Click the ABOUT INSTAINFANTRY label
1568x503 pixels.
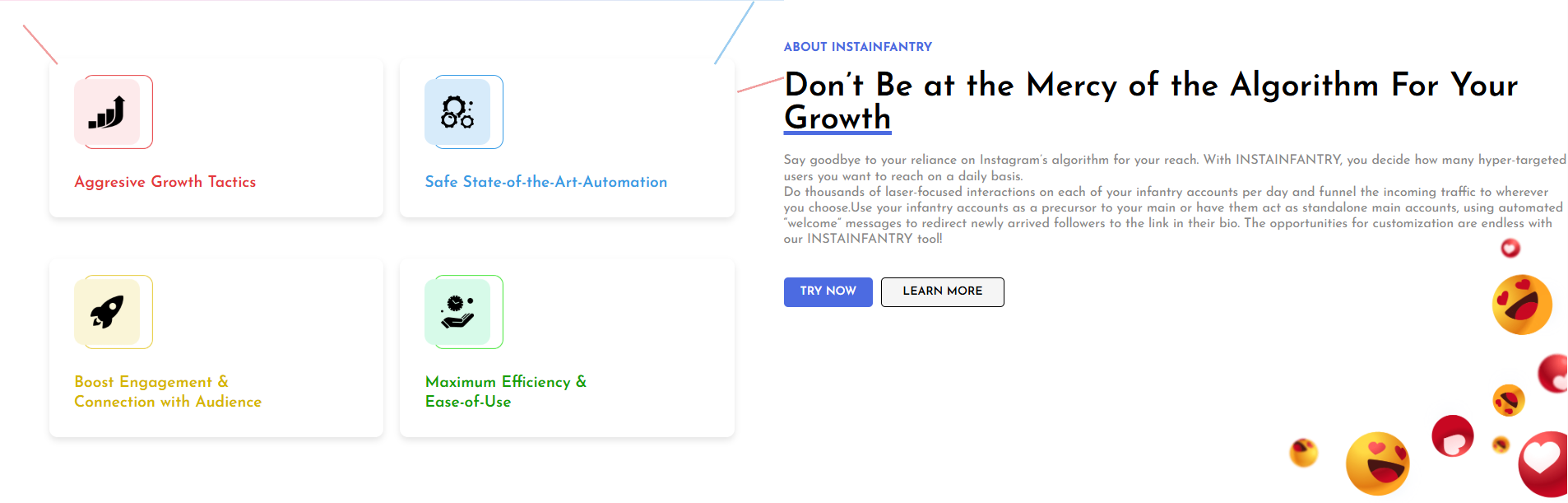click(x=858, y=47)
